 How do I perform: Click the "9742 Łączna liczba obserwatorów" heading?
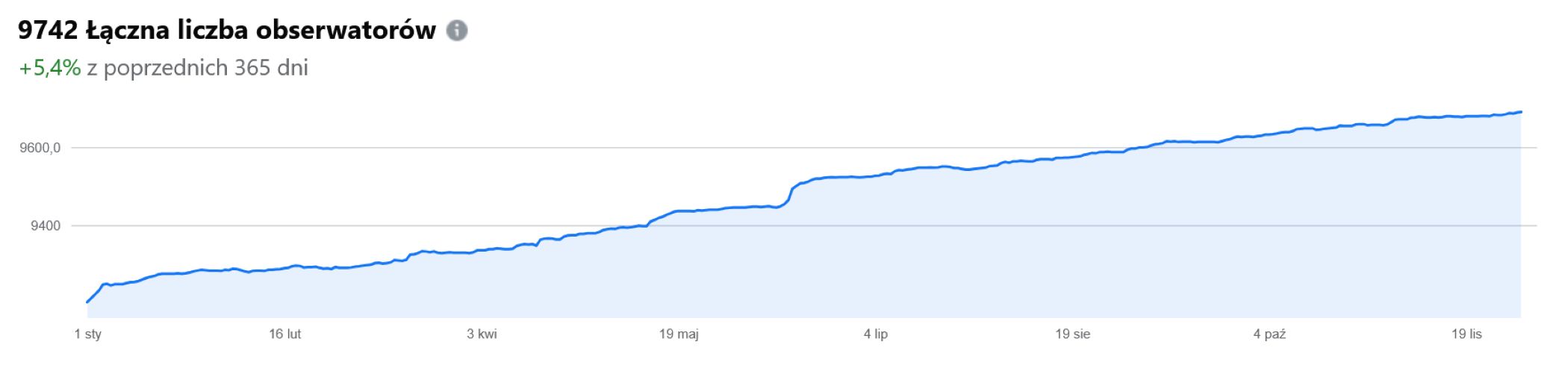coord(226,31)
